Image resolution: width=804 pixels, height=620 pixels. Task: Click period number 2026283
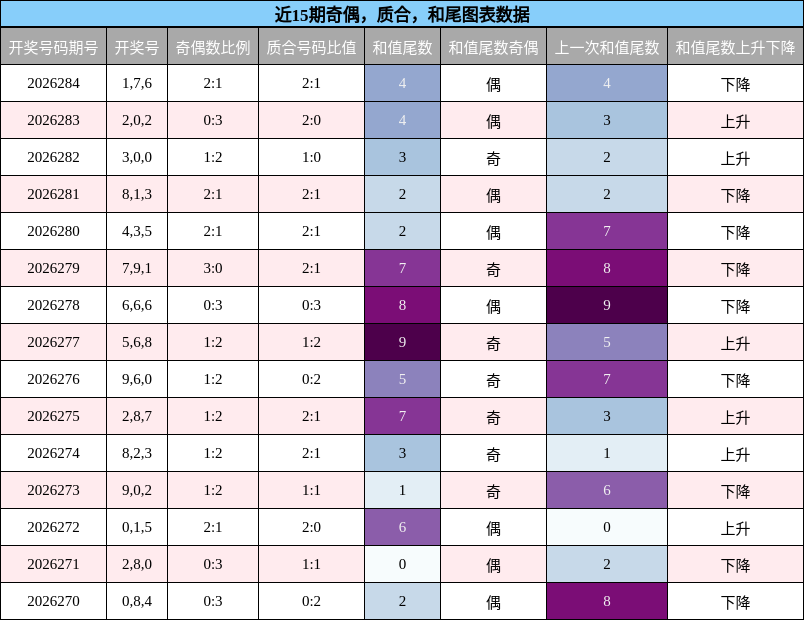point(53,120)
